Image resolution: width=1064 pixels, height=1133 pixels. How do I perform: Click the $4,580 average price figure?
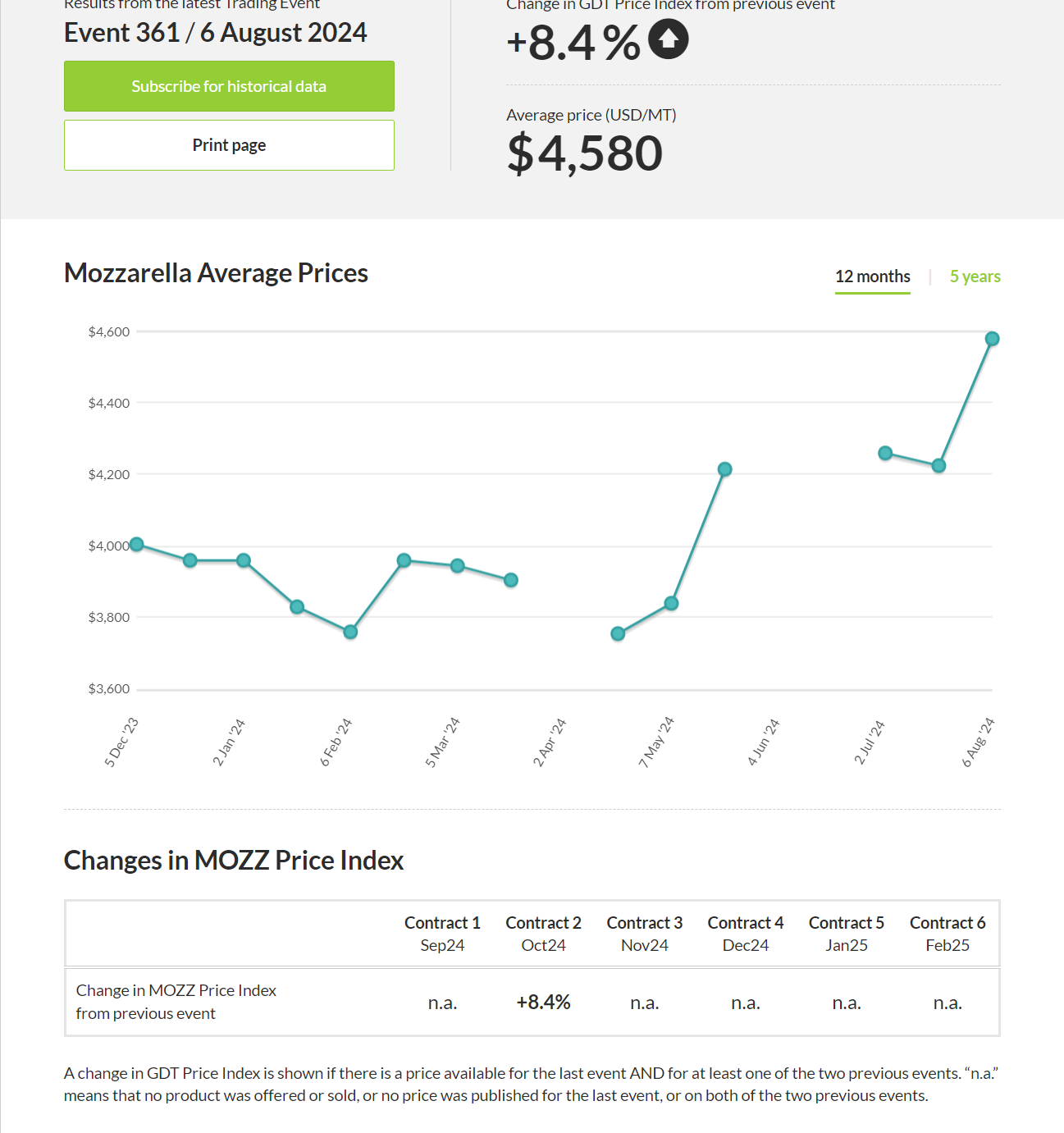pos(585,153)
